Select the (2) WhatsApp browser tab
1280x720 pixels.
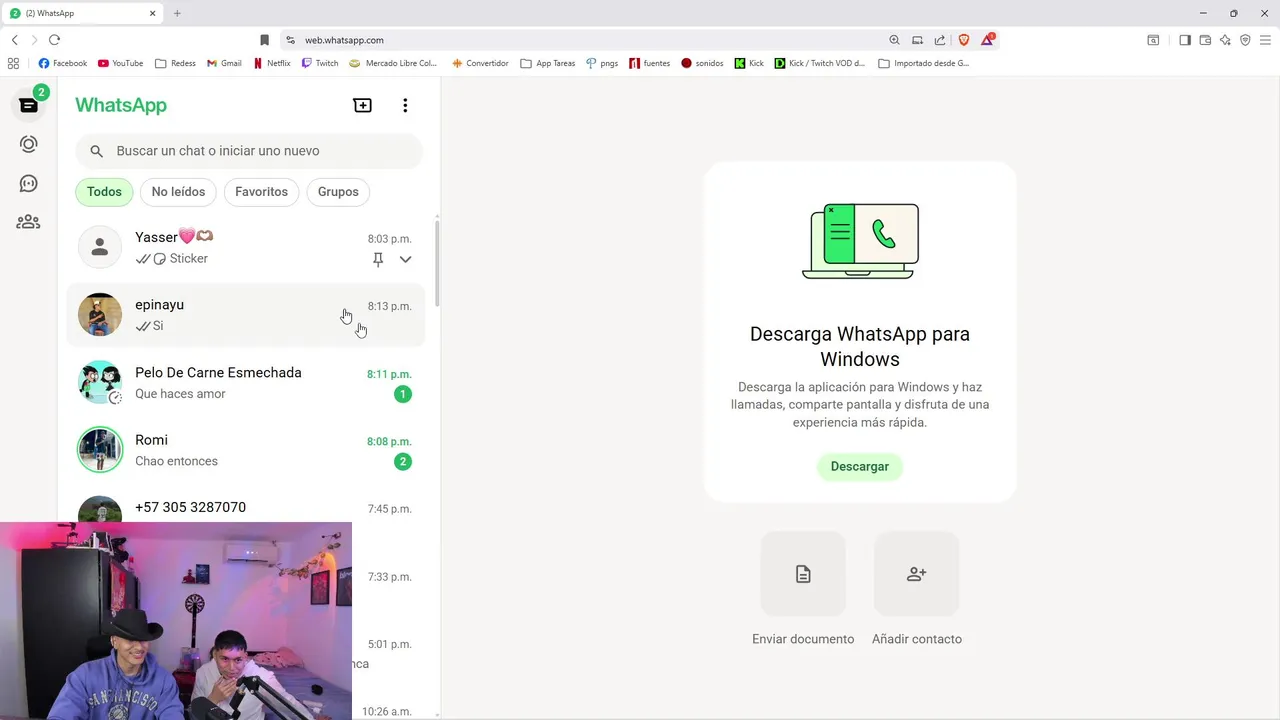pos(84,13)
